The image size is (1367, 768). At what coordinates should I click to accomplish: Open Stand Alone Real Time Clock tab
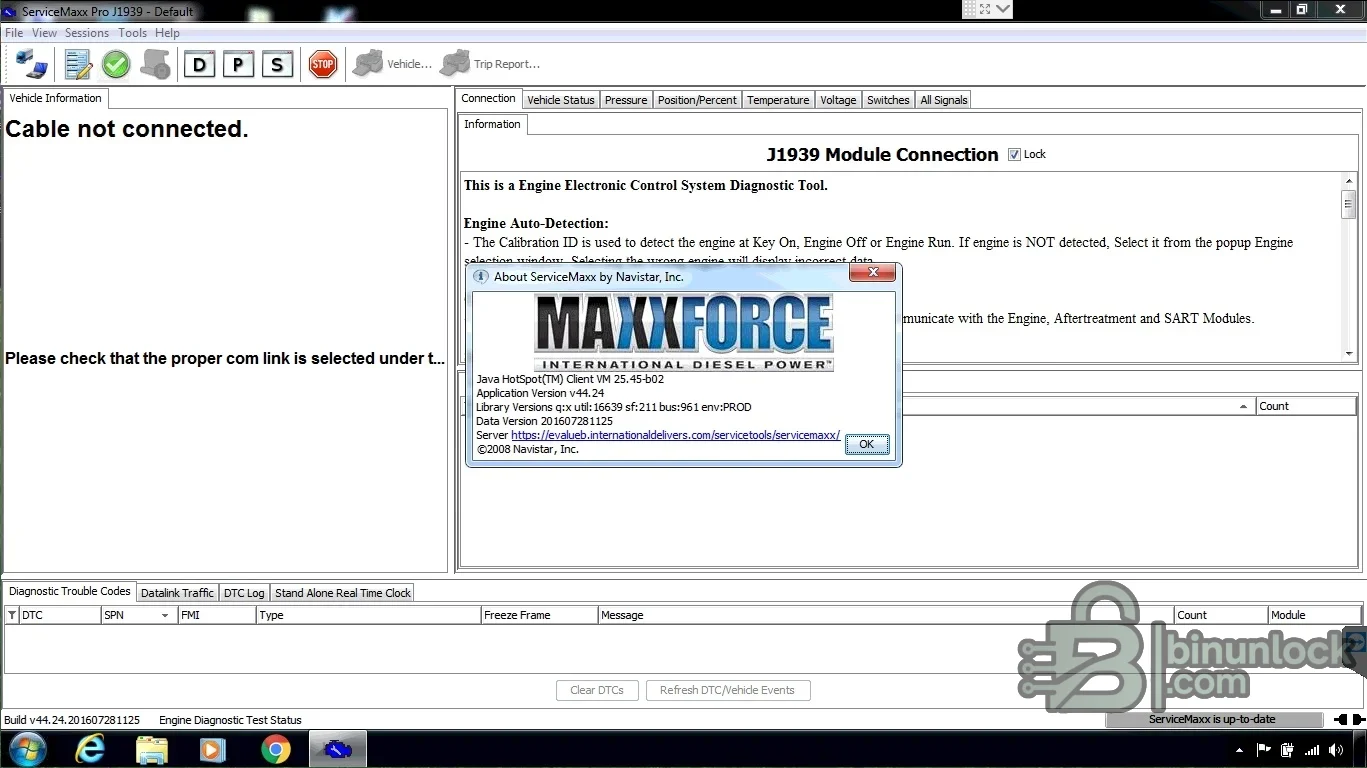tap(343, 593)
